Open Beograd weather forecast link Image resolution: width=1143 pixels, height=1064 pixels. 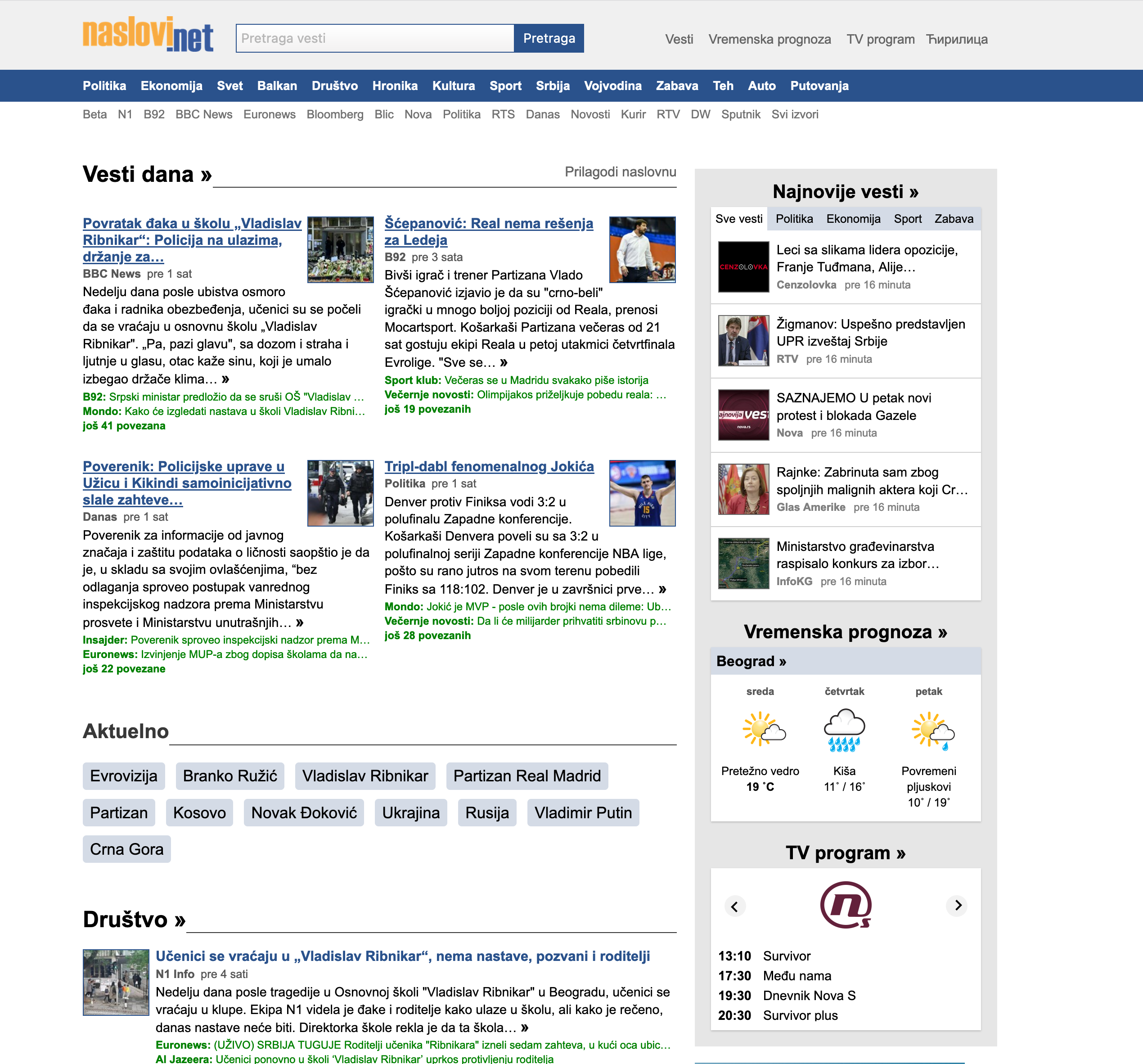coord(751,662)
